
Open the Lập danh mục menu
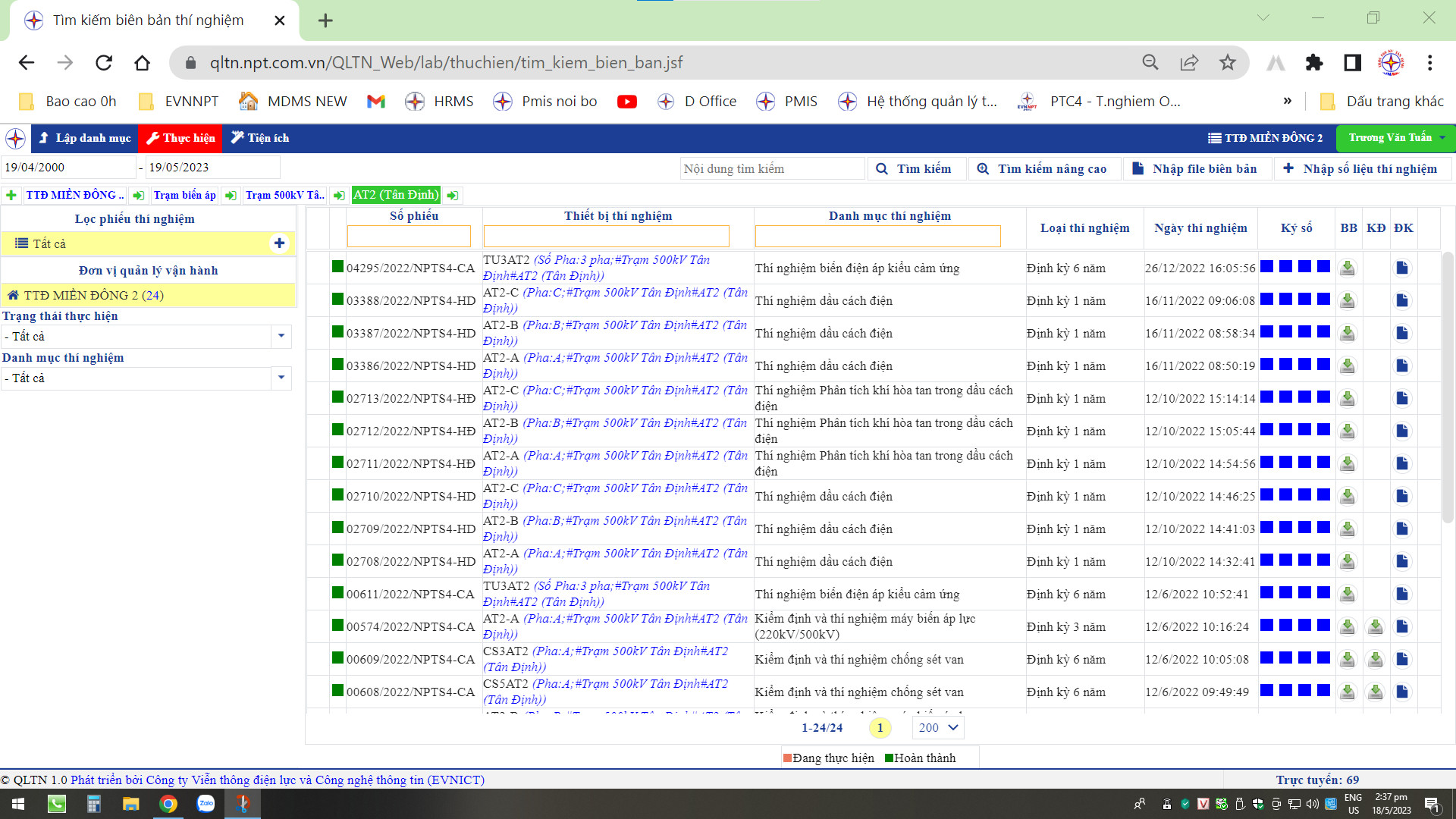(85, 138)
